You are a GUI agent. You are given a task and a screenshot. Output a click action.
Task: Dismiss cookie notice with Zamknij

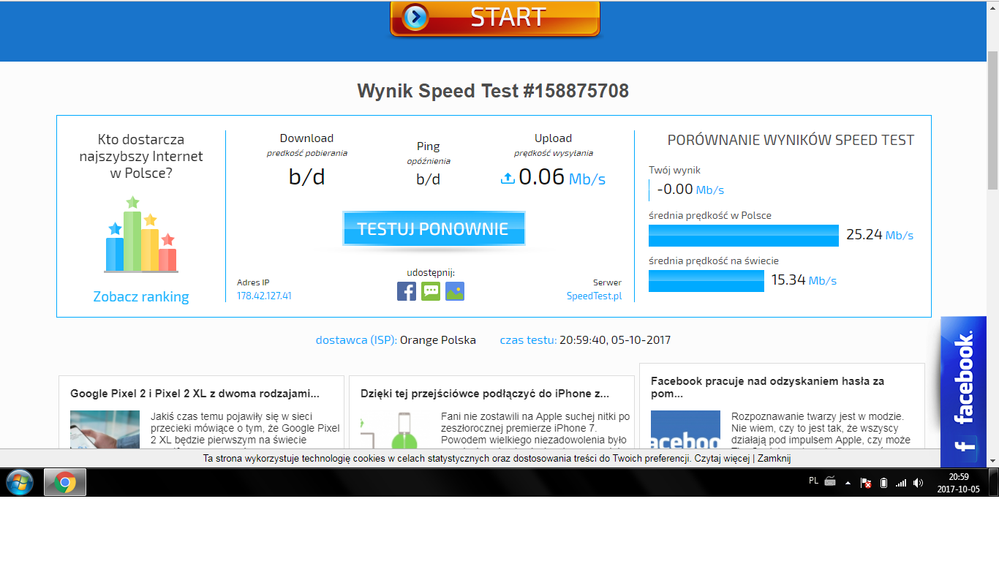pos(773,458)
